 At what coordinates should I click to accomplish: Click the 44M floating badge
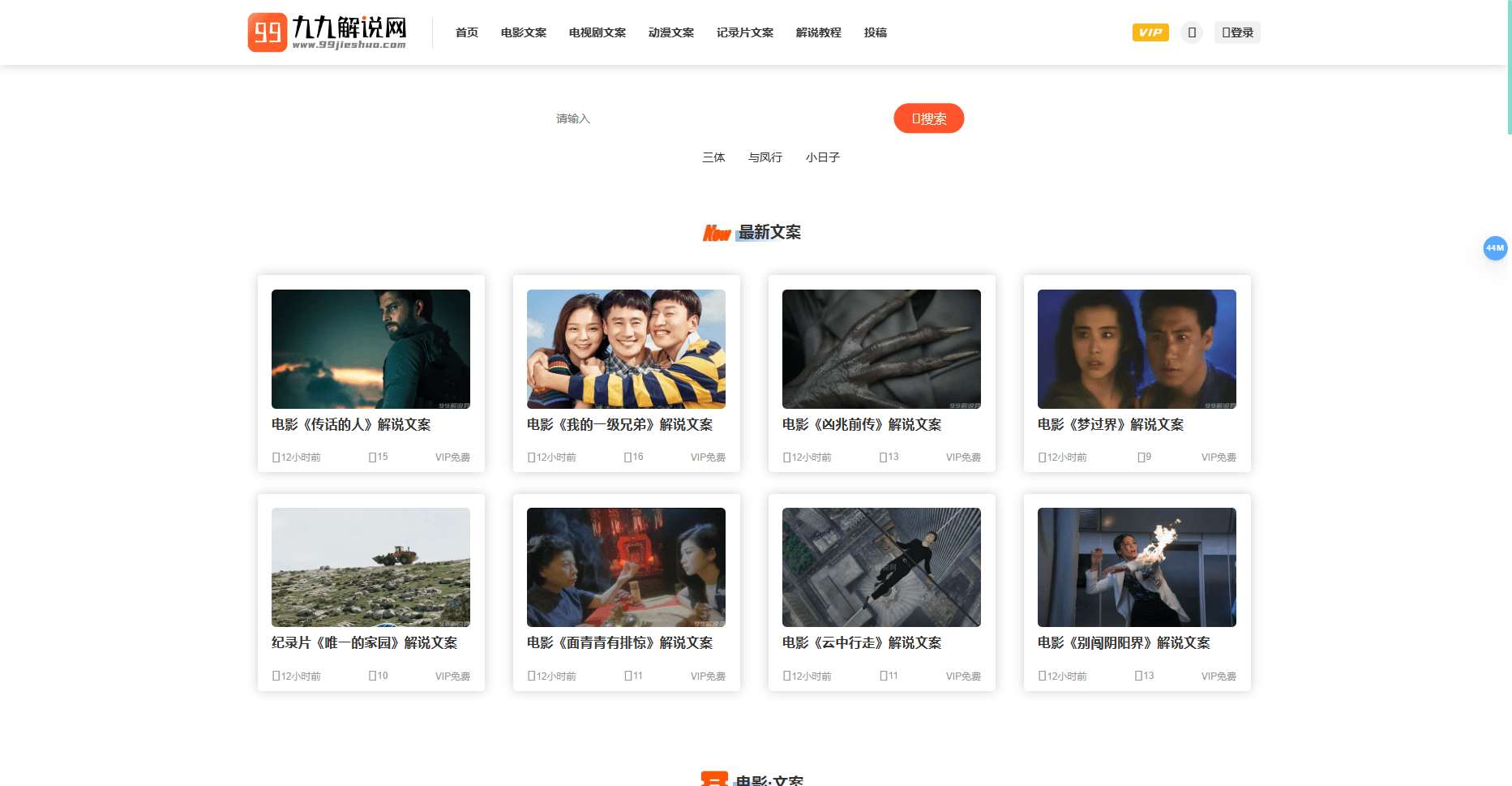click(x=1495, y=248)
